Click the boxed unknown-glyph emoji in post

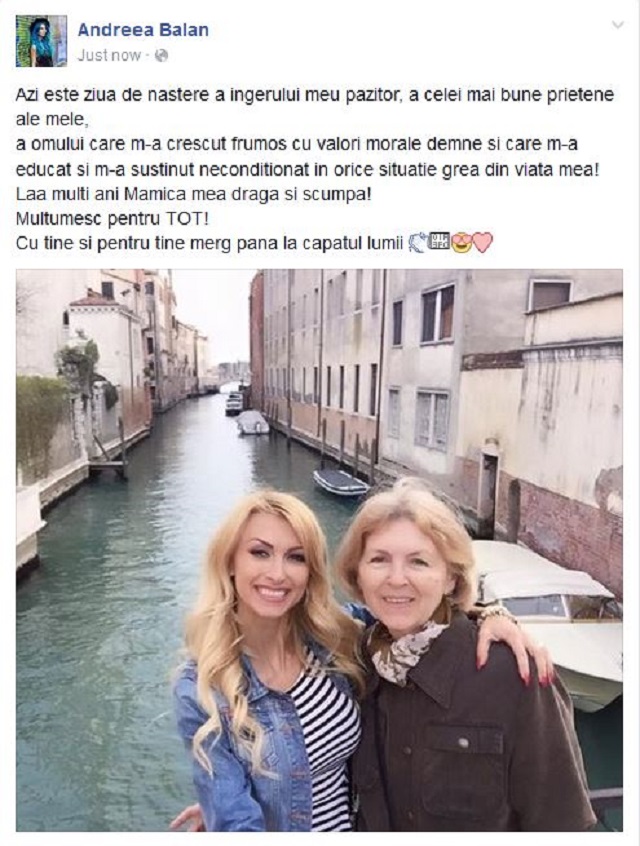439,242
